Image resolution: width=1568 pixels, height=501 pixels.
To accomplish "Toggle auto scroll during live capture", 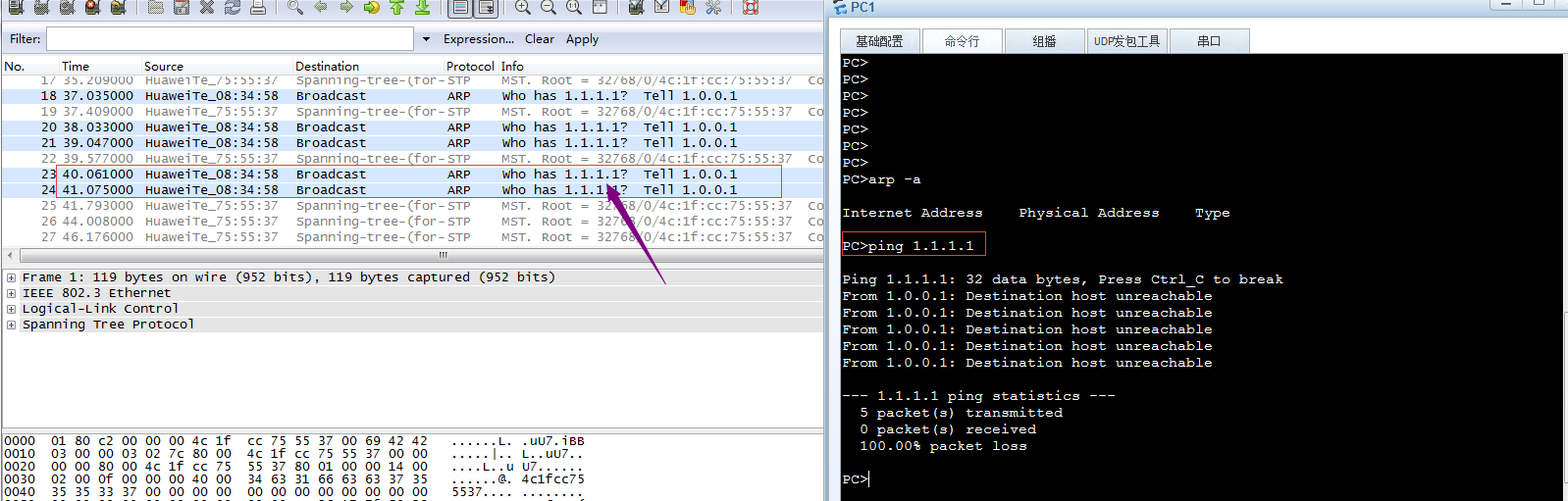I will click(x=486, y=8).
